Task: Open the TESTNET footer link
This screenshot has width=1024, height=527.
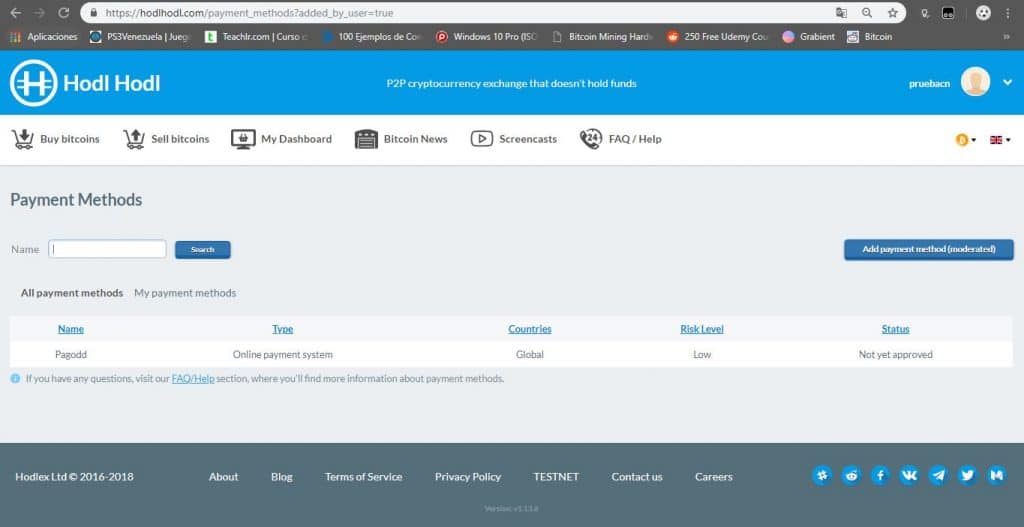Action: 556,477
